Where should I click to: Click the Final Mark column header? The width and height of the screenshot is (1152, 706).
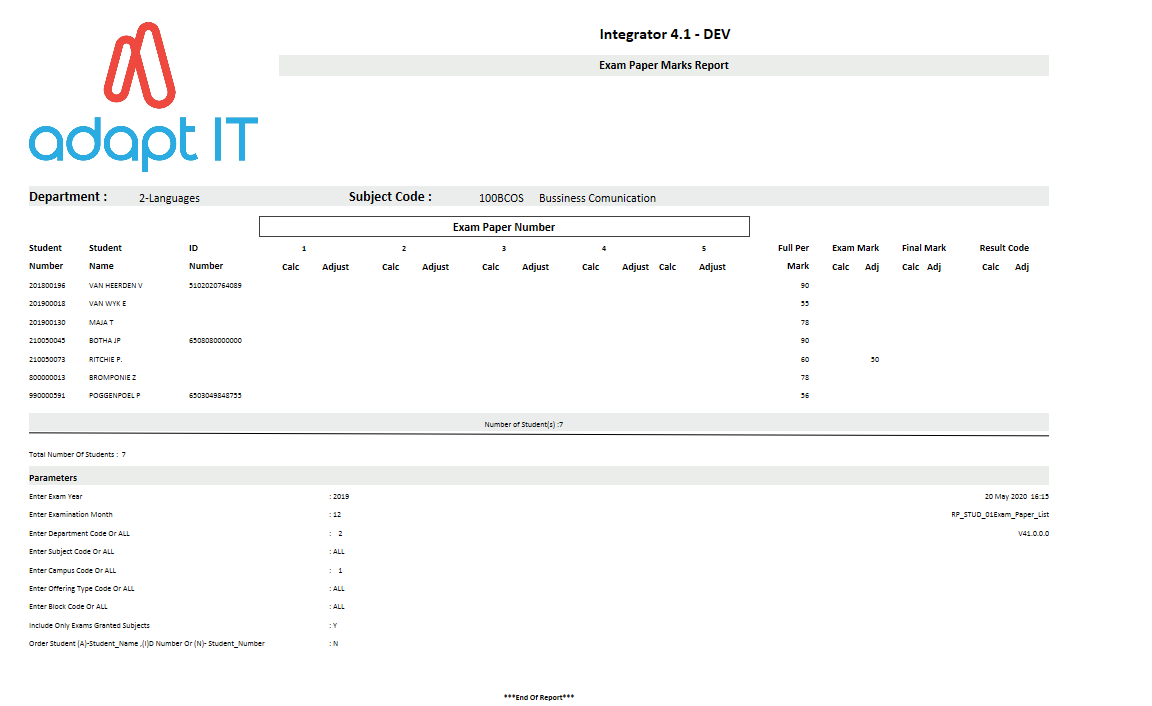(923, 248)
